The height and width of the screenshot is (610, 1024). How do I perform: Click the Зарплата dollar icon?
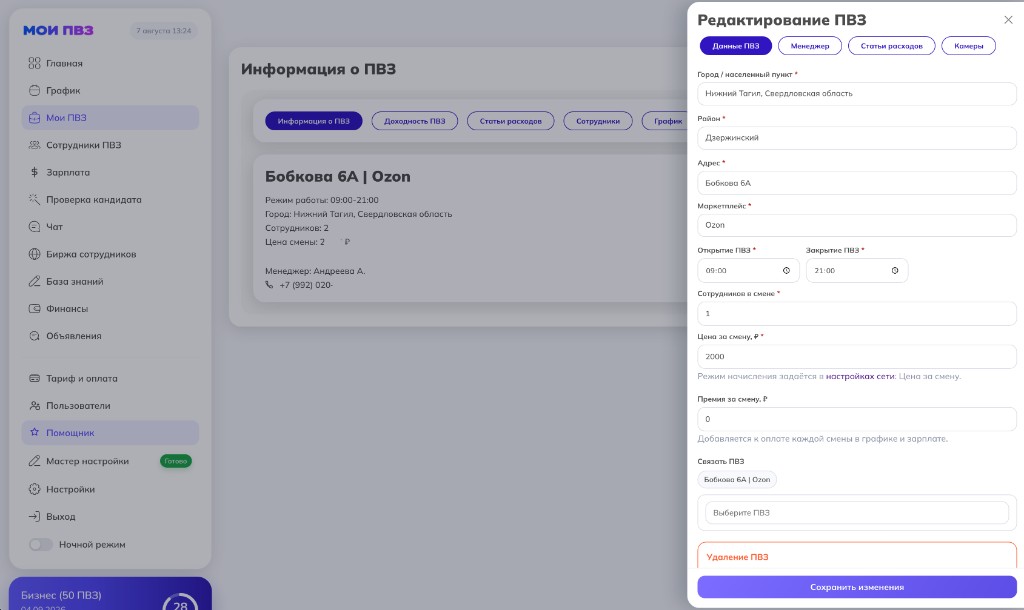coord(35,172)
